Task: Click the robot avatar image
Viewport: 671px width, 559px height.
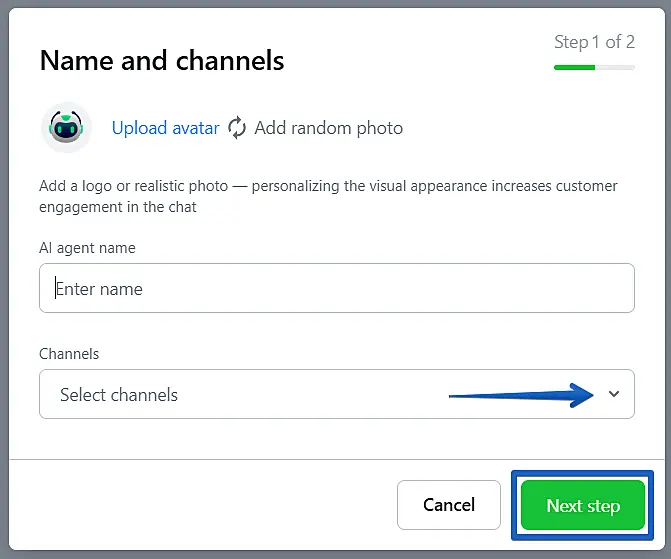Action: coord(66,127)
